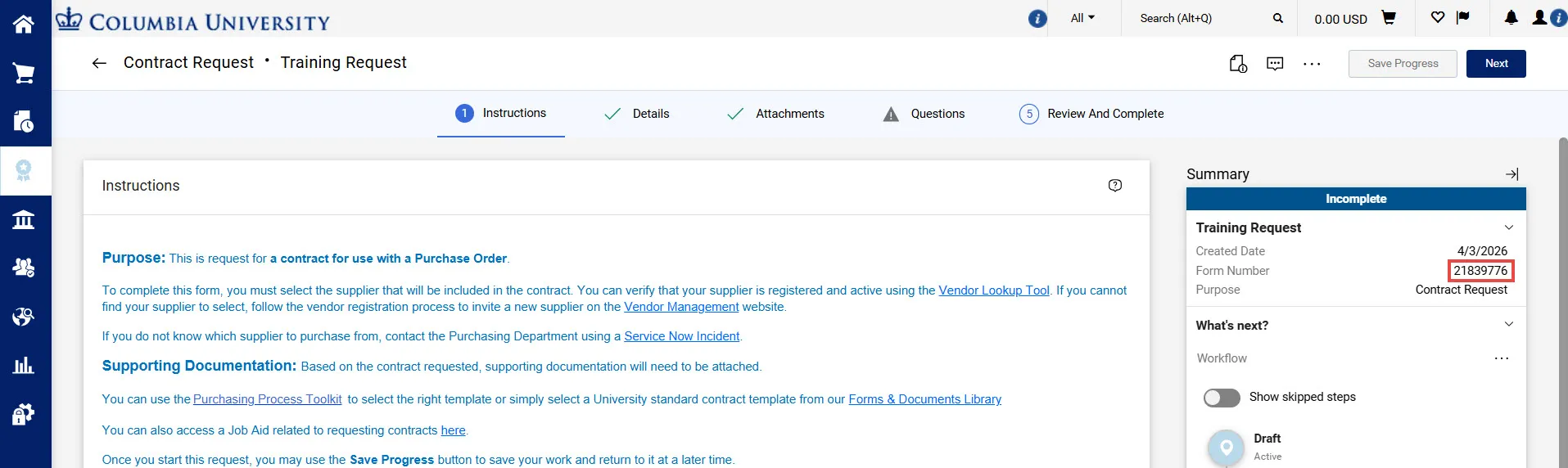Click the created date 4/3/2026
Screen dimensions: 1568x468
click(x=1482, y=251)
